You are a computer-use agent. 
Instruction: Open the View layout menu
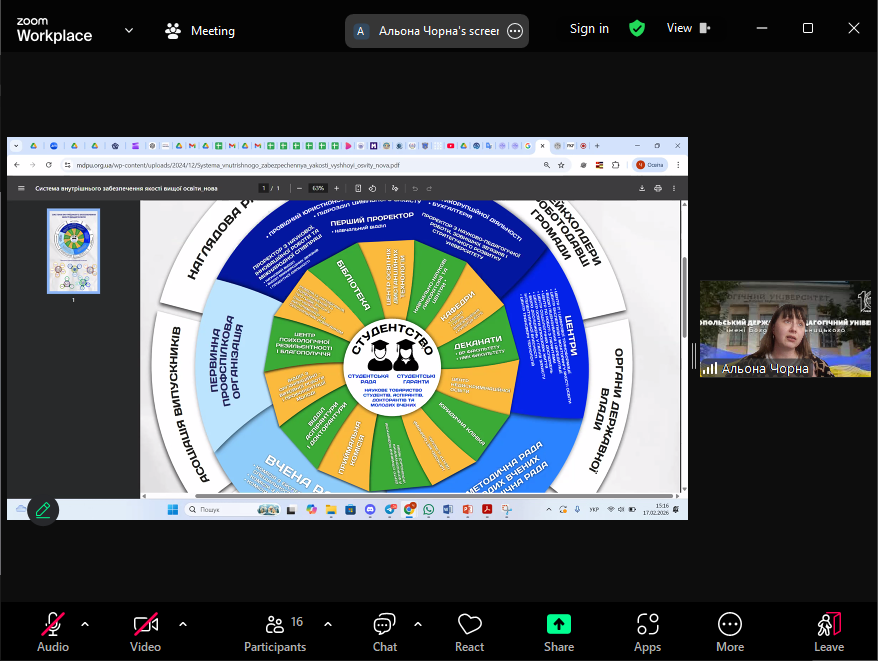click(x=688, y=29)
